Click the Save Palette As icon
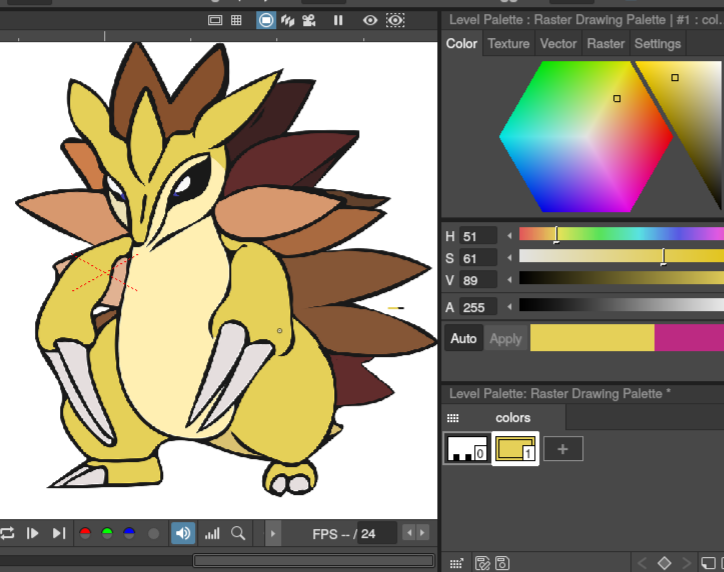Screen dimensions: 724x572 coord(482,563)
